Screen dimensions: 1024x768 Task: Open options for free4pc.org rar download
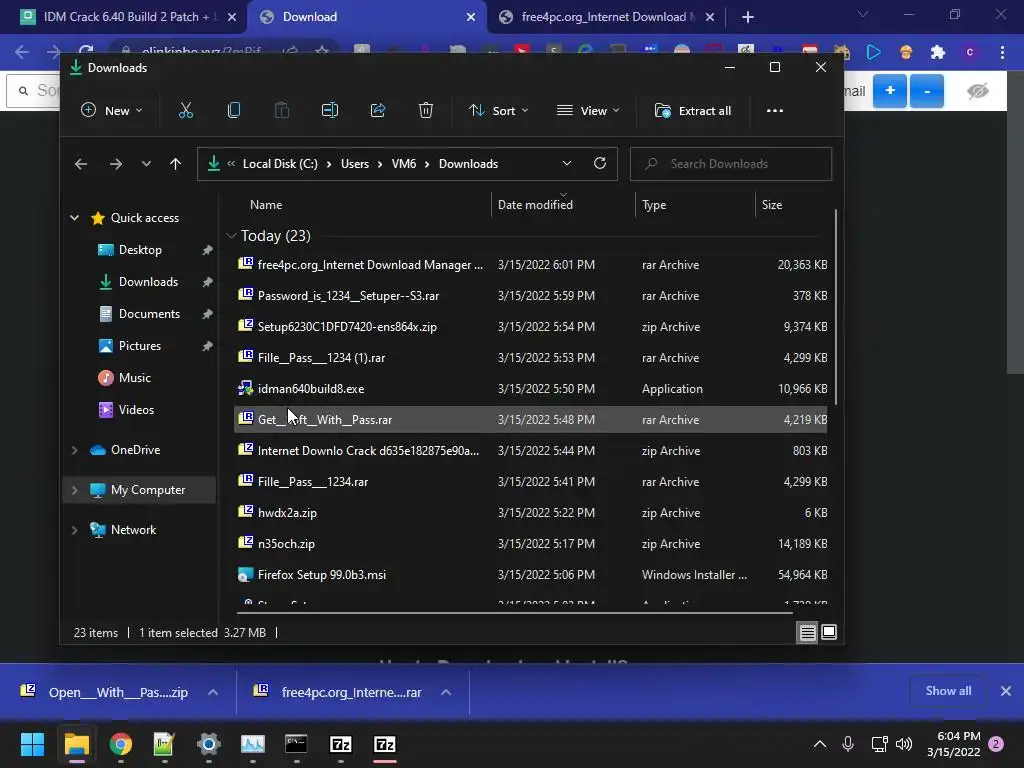tap(445, 692)
